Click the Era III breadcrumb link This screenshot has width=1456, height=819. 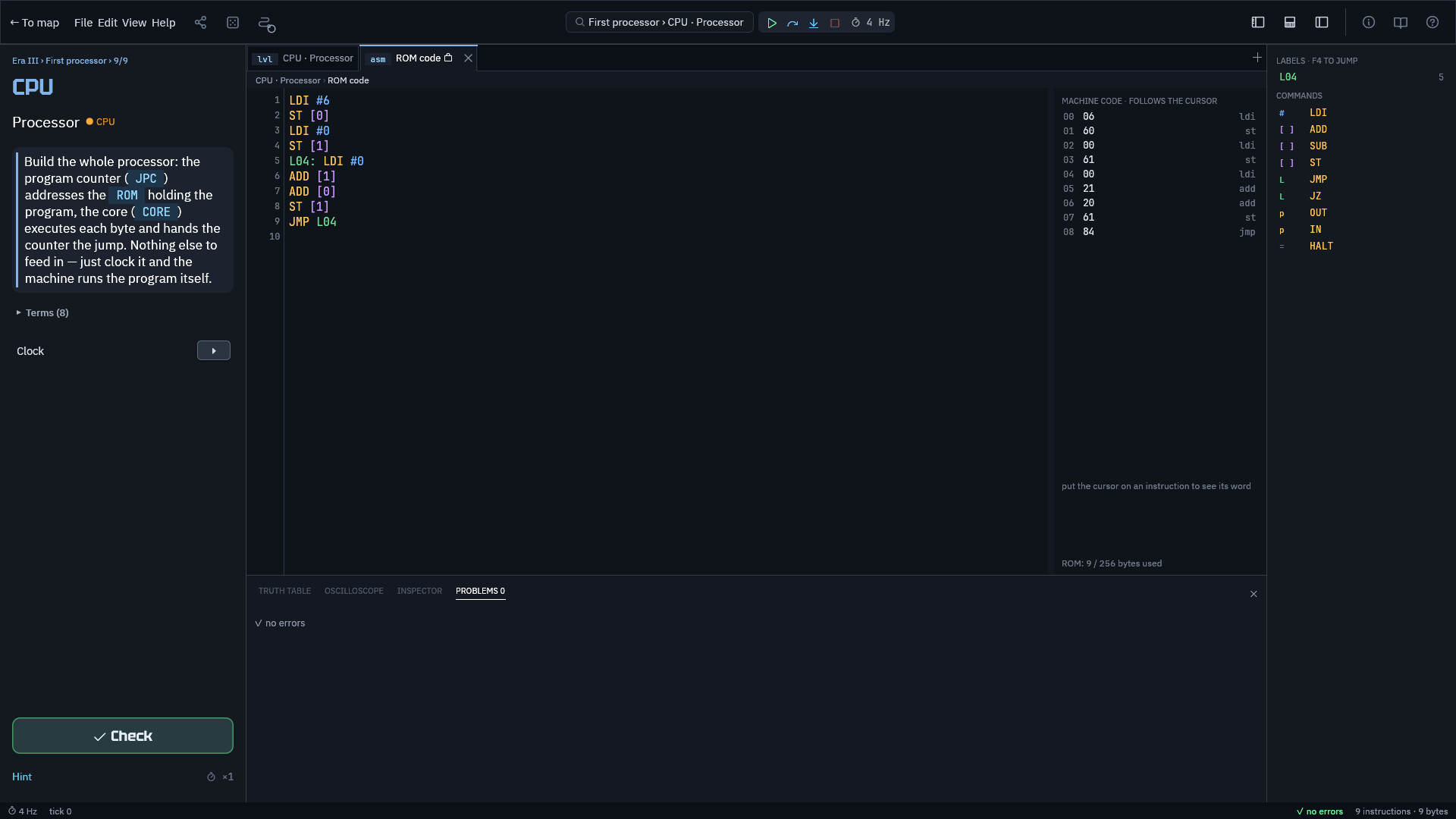[25, 61]
